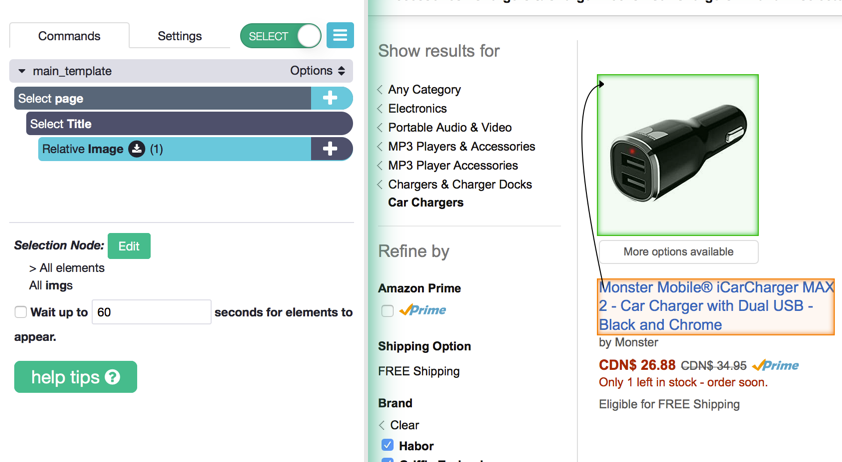Click the chevron beside Clear under Brand

click(x=382, y=425)
